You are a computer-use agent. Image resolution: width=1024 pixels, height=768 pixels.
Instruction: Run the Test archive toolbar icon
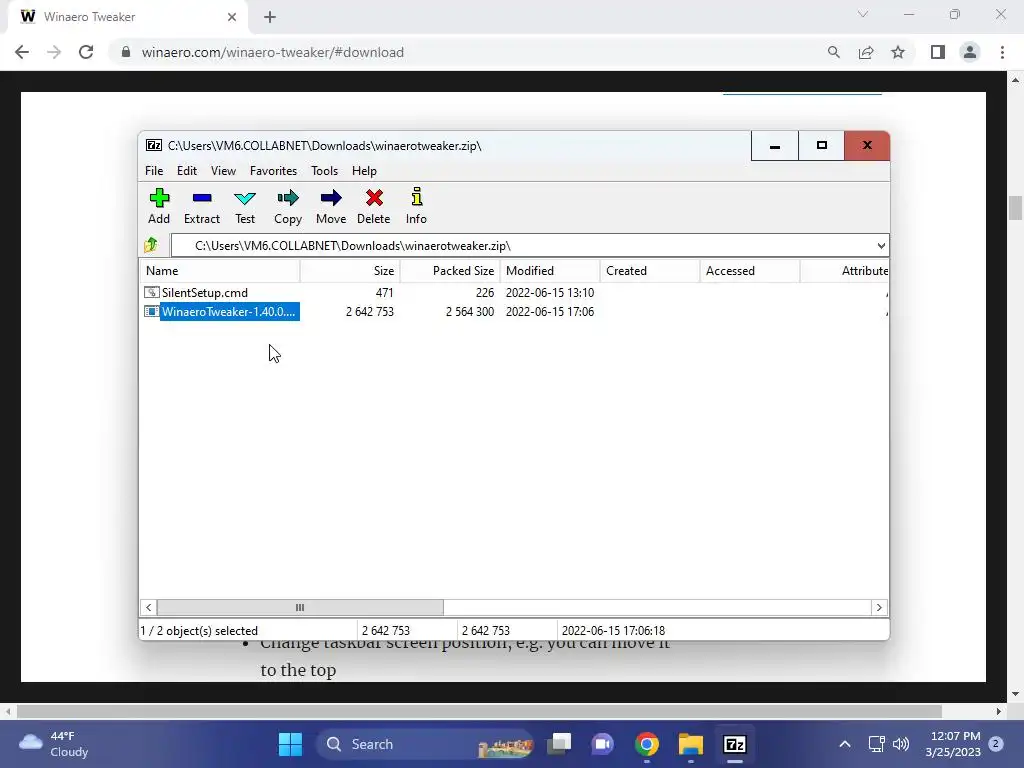245,198
